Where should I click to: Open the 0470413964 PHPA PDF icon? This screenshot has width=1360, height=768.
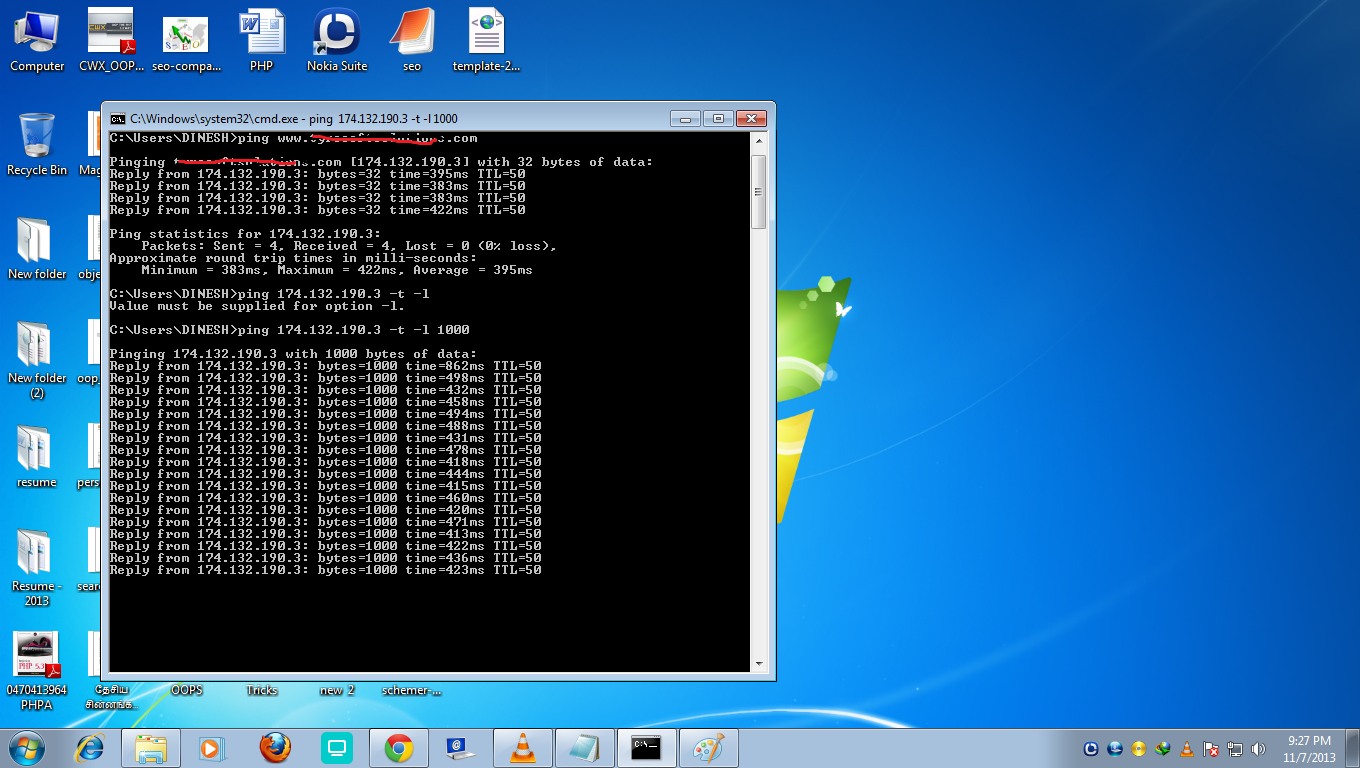[37, 671]
